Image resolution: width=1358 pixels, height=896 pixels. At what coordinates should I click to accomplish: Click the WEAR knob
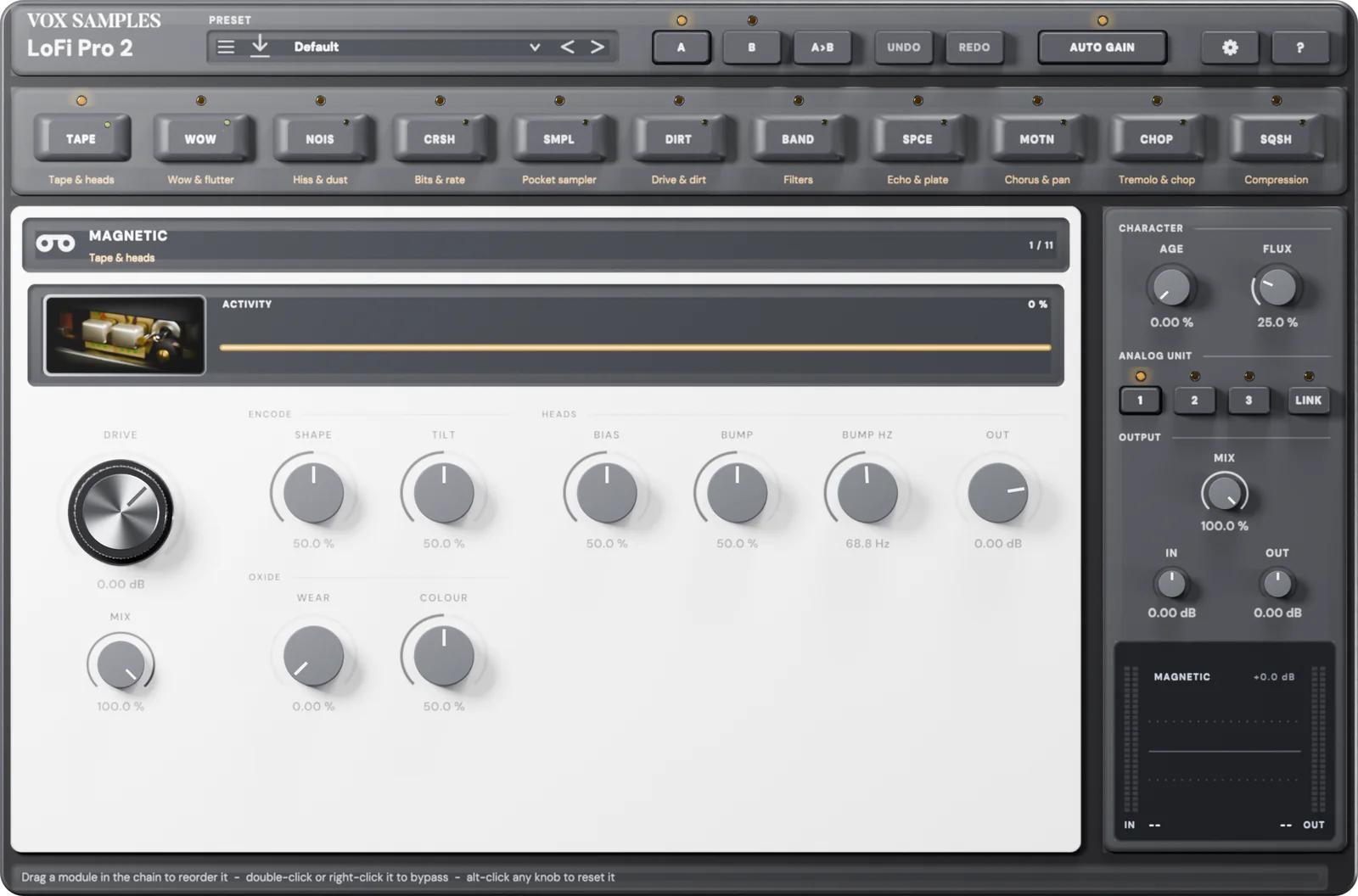(313, 656)
